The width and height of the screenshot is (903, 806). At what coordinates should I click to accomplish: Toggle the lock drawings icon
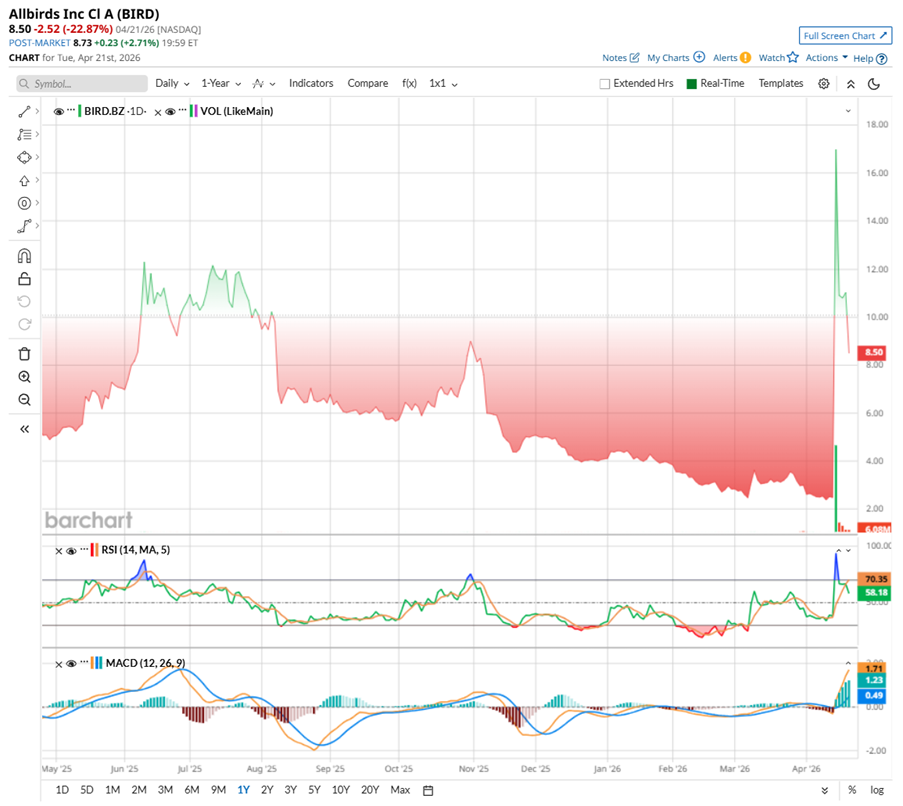(x=24, y=279)
